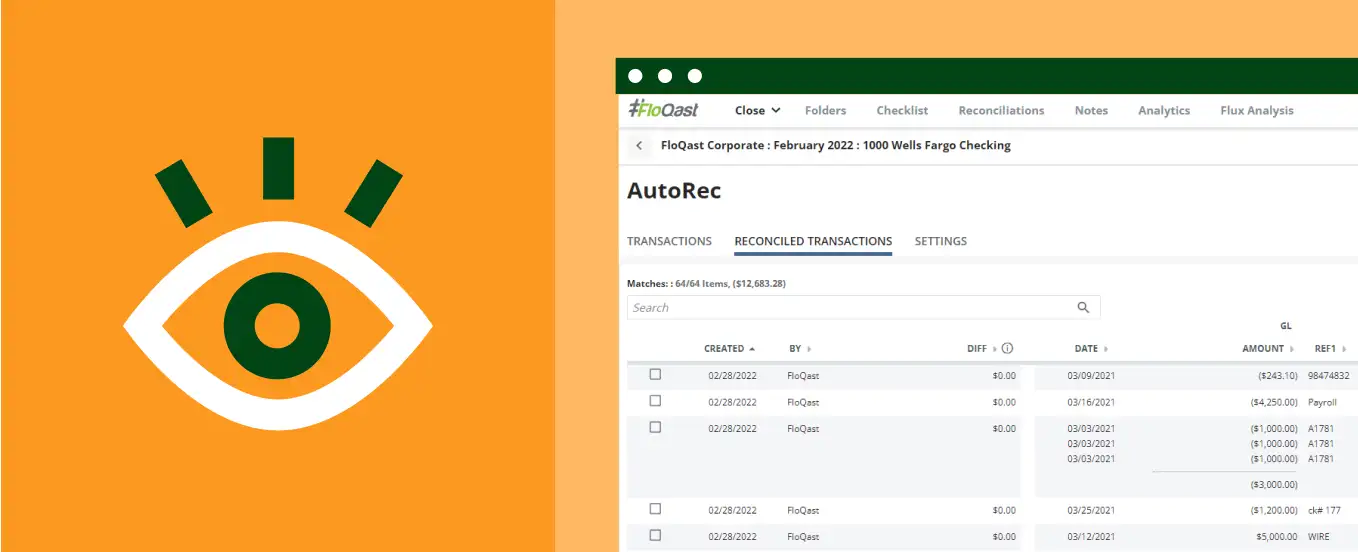Go to Reconciliations

(1001, 111)
